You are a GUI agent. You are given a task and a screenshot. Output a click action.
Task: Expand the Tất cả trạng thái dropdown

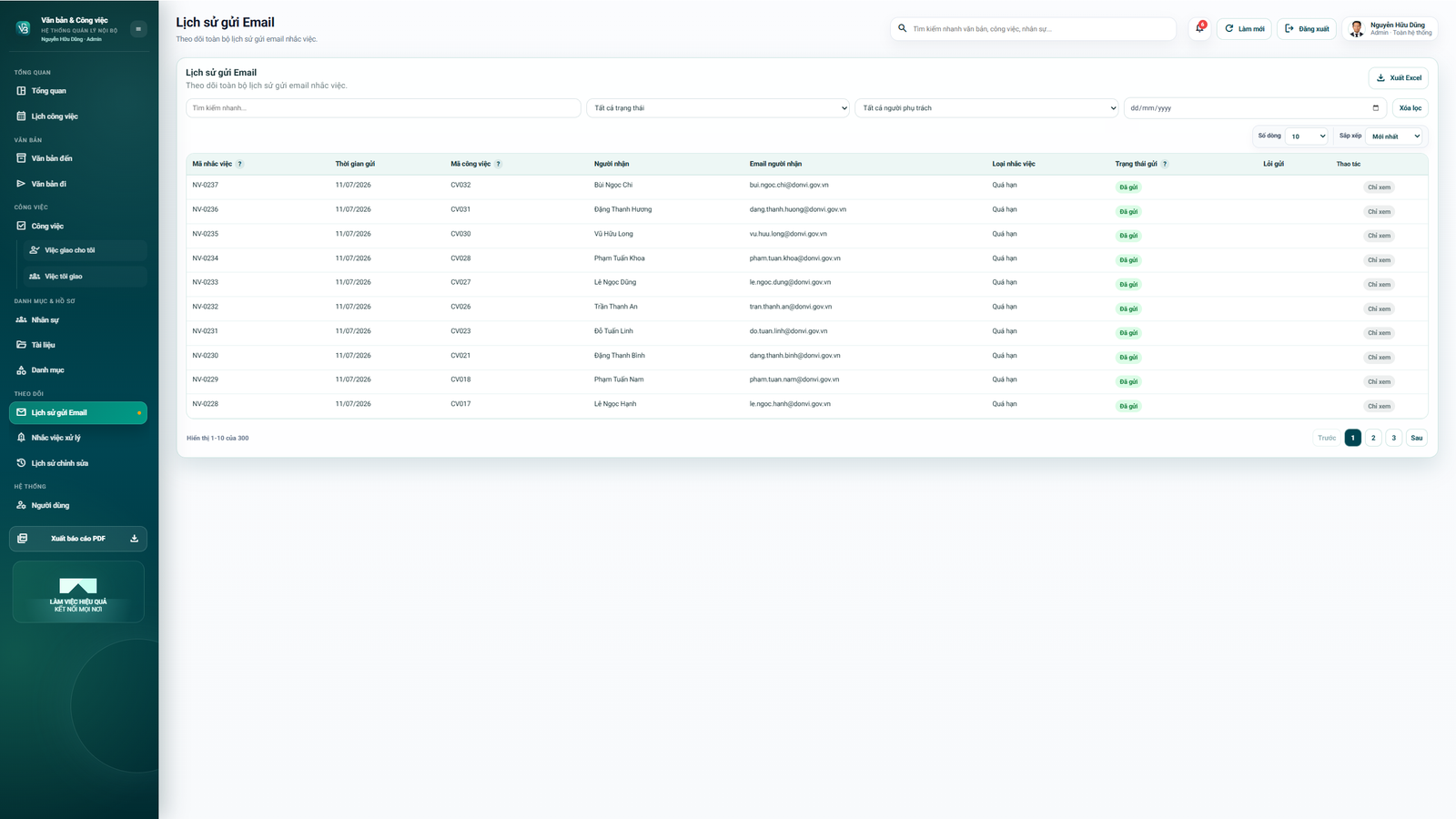coord(718,108)
